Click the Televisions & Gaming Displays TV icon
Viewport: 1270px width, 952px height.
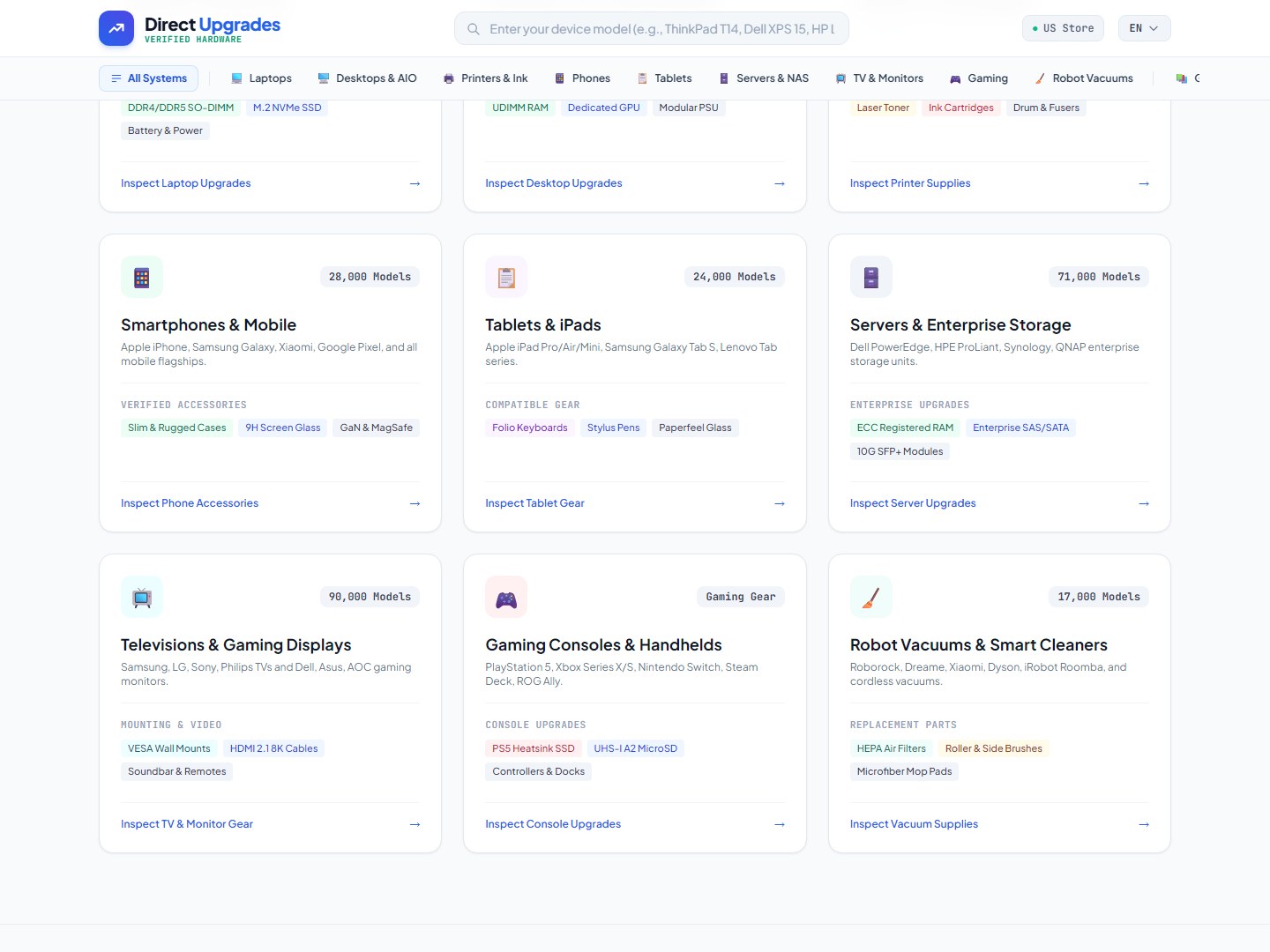coord(142,598)
